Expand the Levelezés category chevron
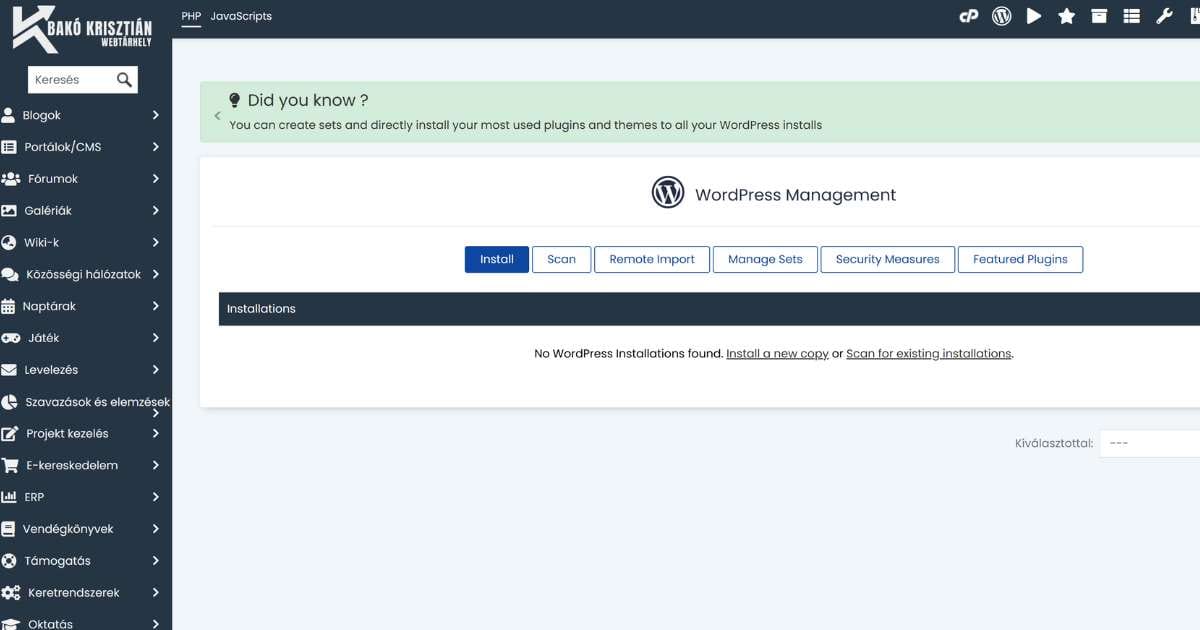 (156, 370)
